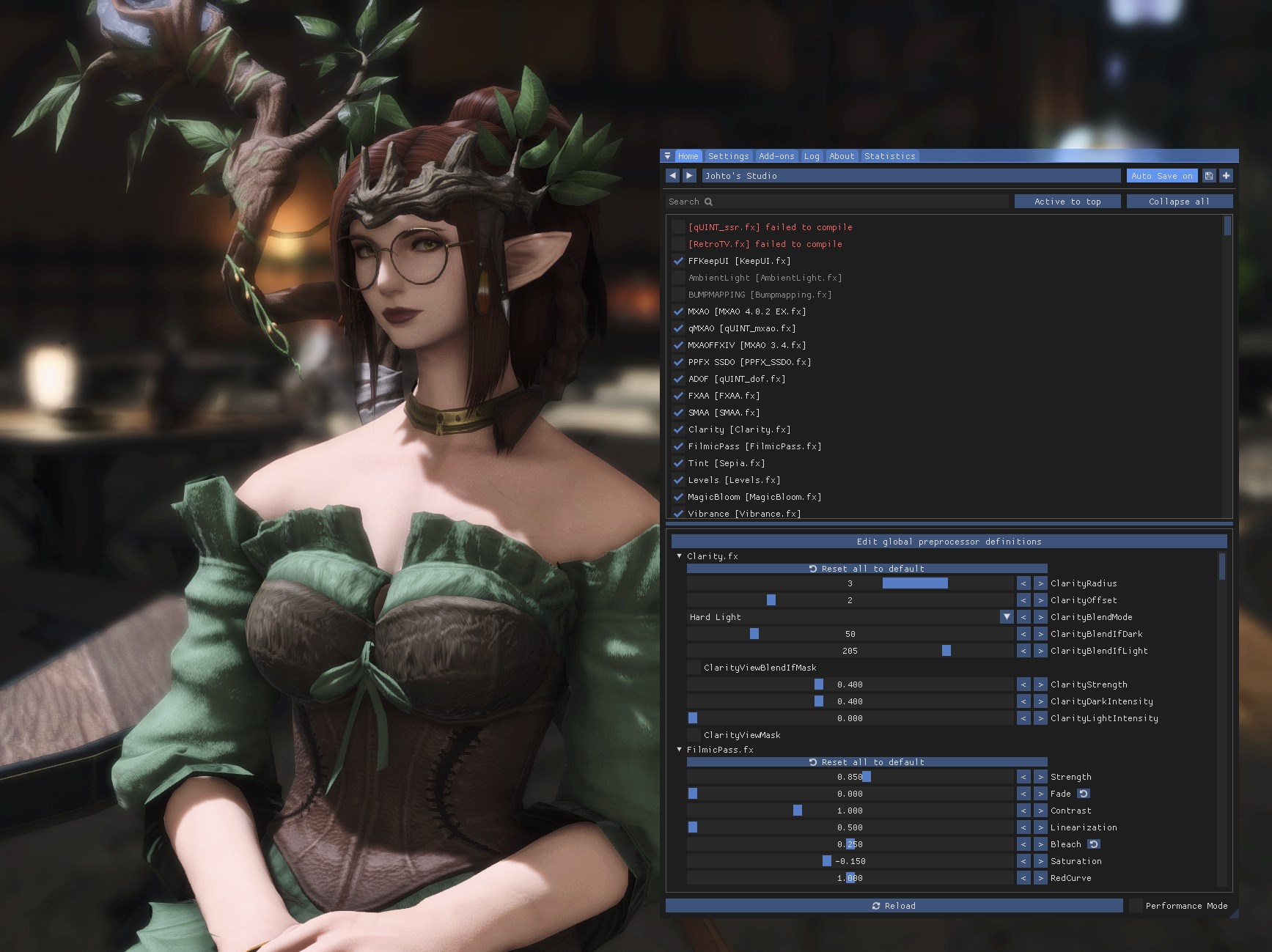
Task: Next ClarityBlendMode option arrow
Action: point(1040,617)
